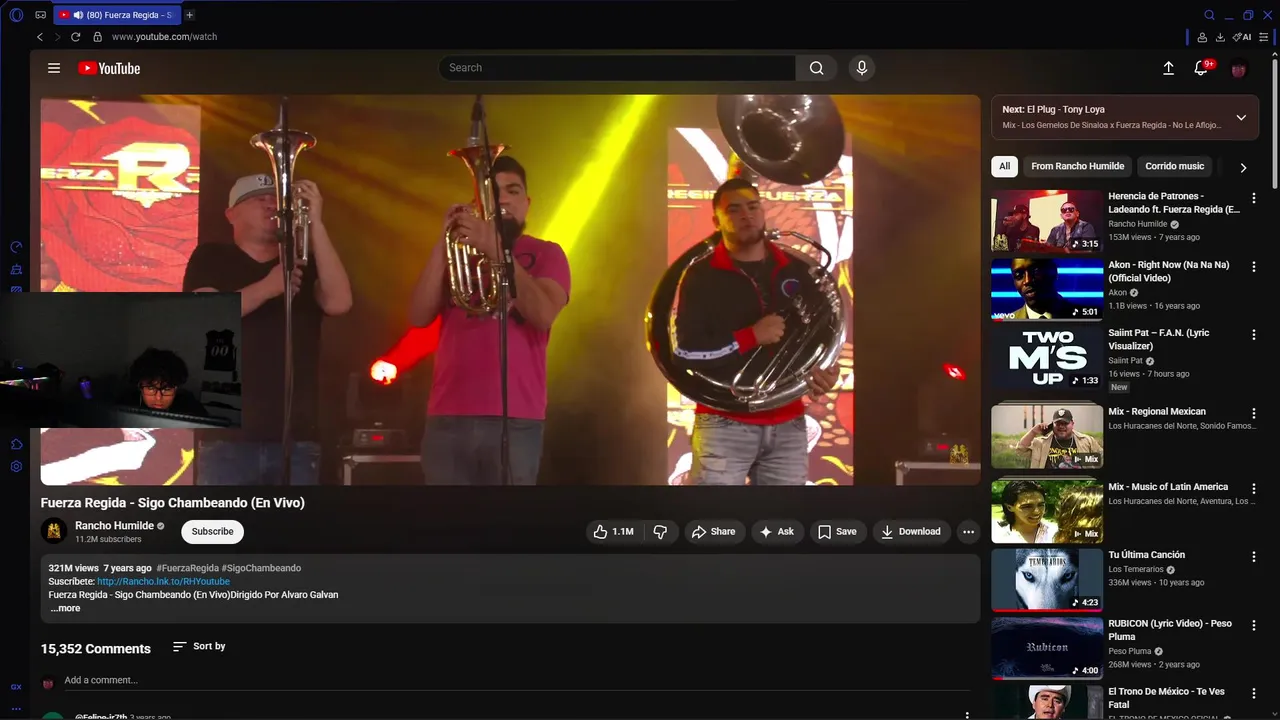Save video to playlist
The height and width of the screenshot is (720, 1280).
(837, 532)
